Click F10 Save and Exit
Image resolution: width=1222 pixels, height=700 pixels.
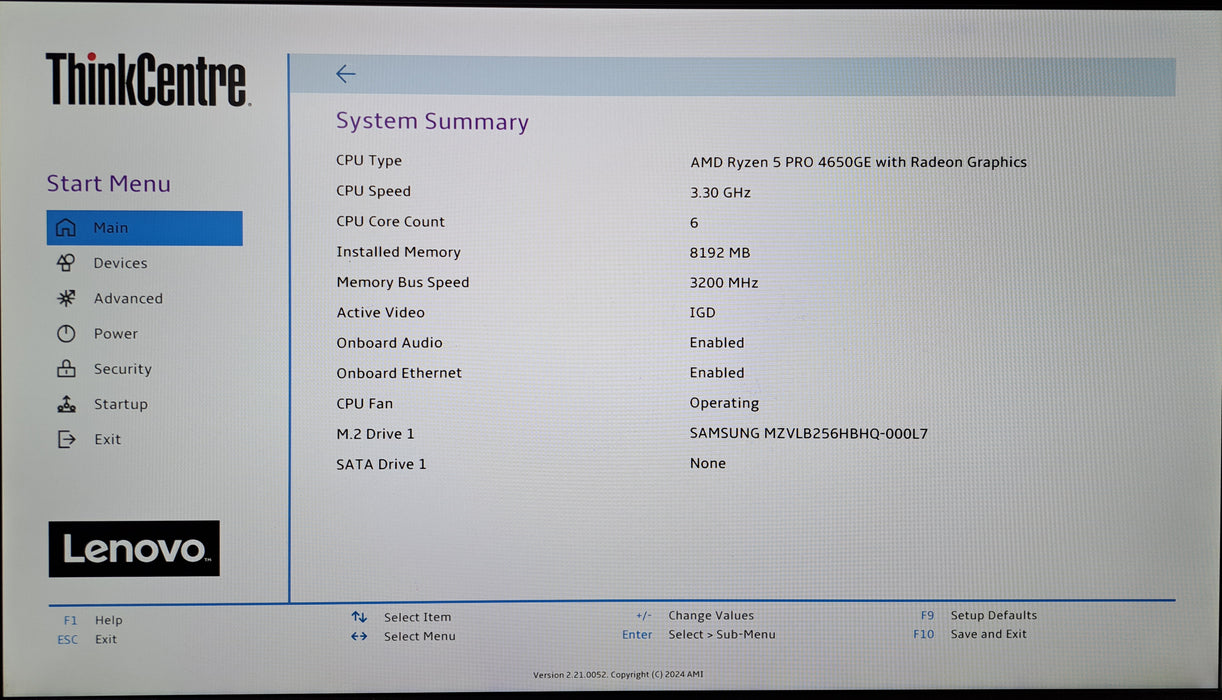[970, 634]
